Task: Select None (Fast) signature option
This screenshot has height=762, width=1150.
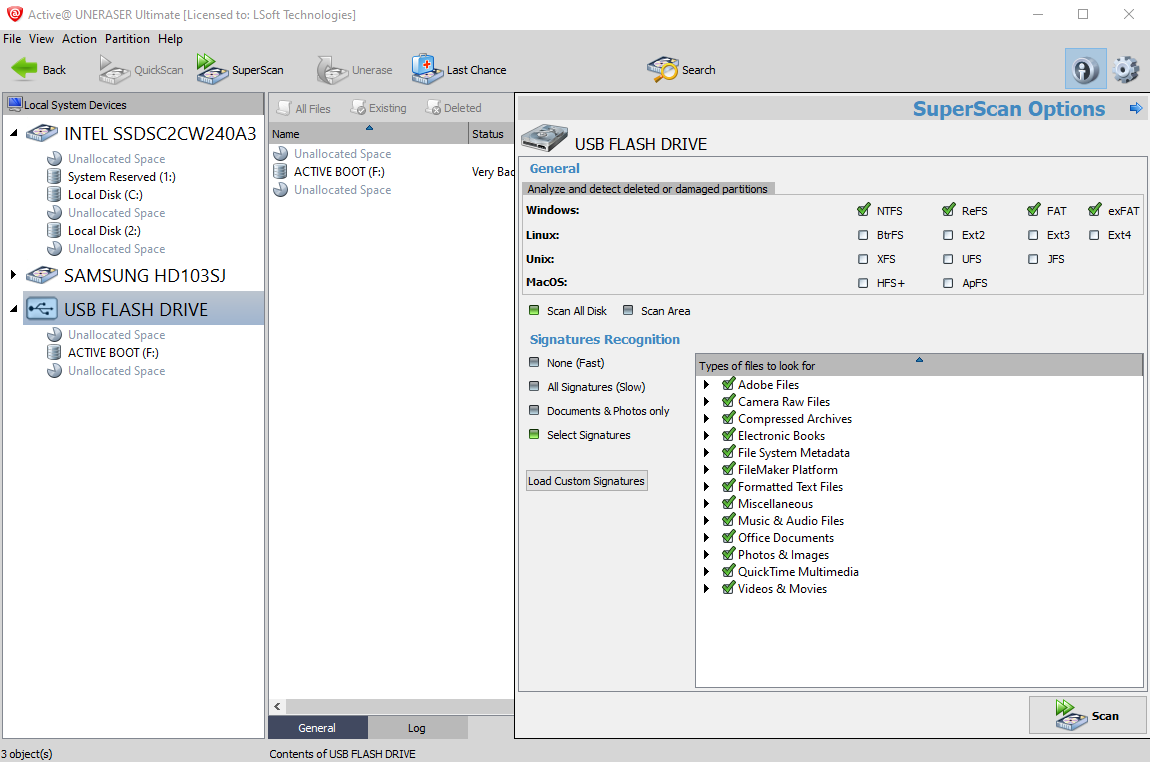Action: coord(534,362)
